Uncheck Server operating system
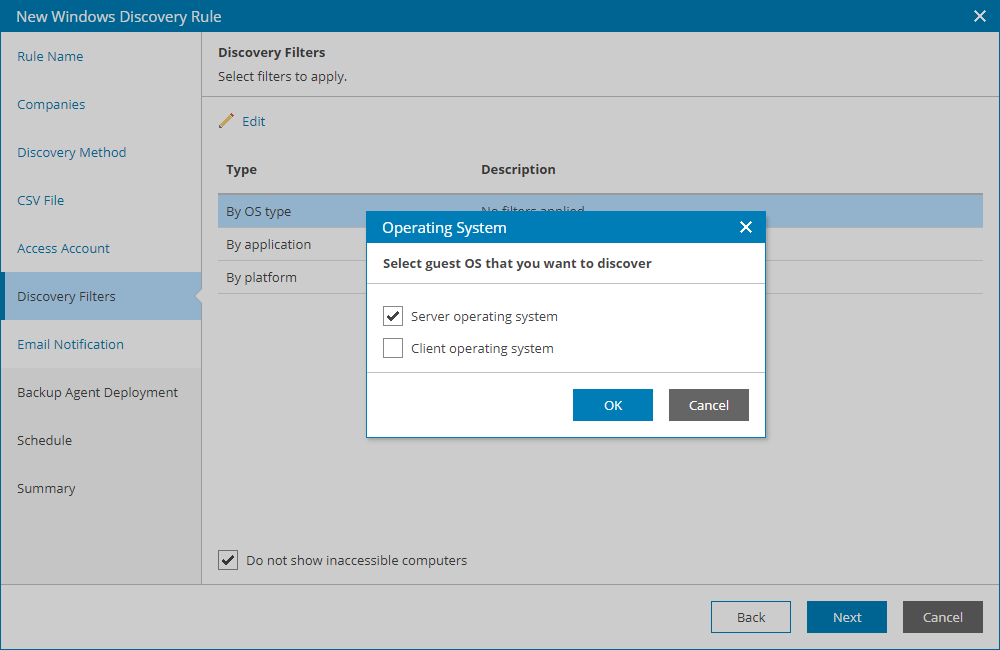Viewport: 1000px width, 650px height. tap(393, 316)
